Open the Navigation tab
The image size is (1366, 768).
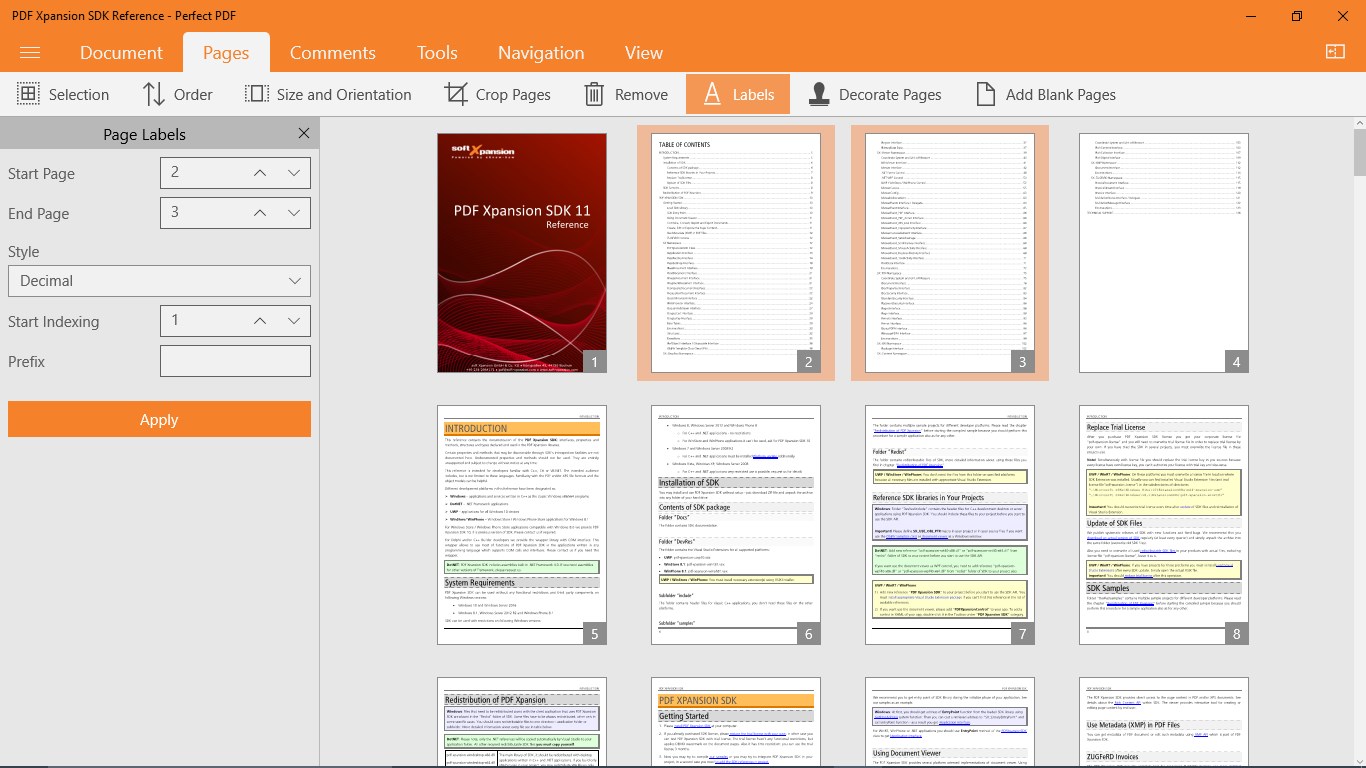[x=541, y=53]
